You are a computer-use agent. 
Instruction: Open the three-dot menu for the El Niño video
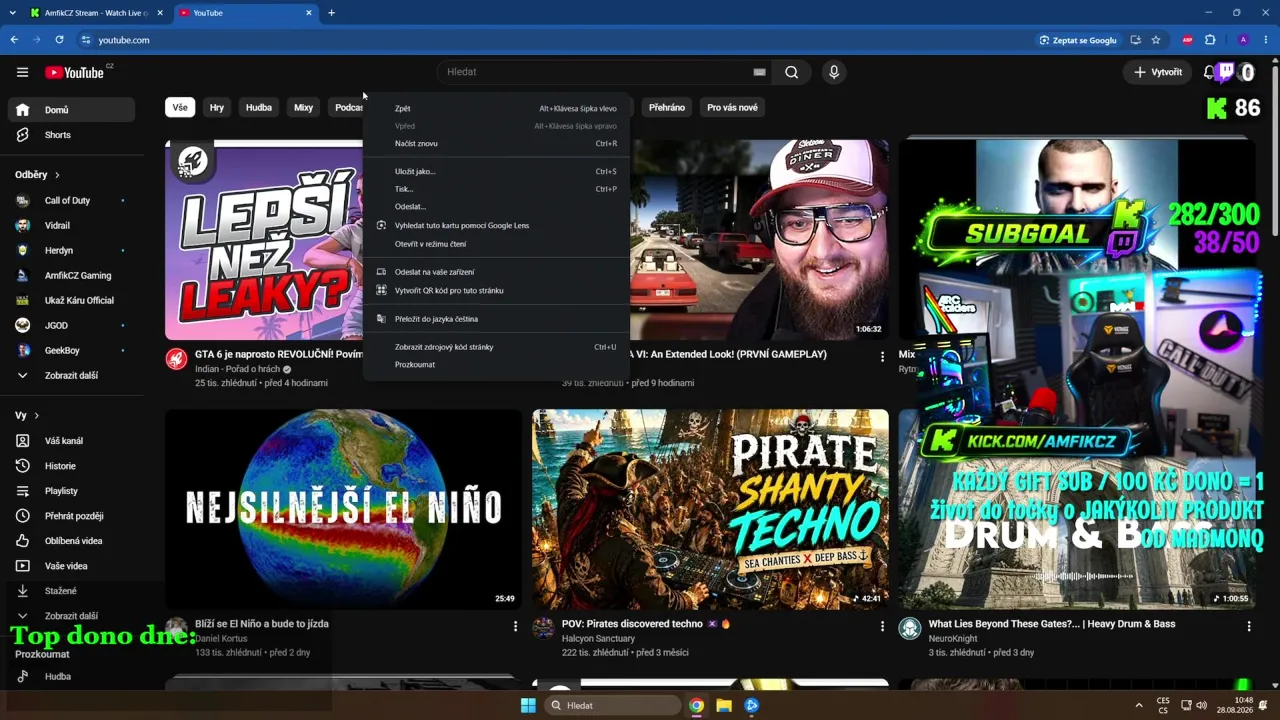point(516,626)
